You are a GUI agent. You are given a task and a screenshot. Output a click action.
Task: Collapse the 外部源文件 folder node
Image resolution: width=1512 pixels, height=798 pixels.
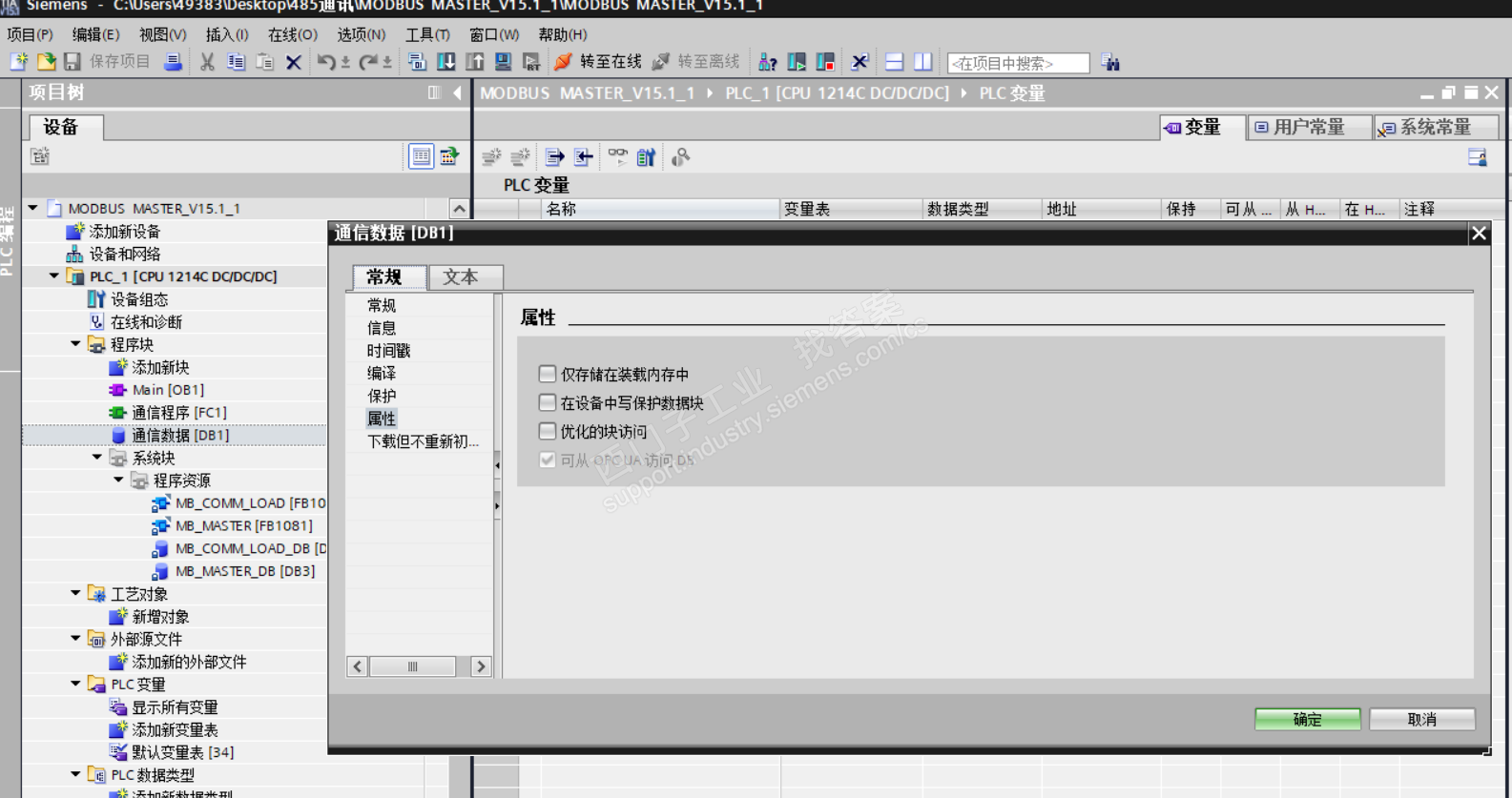76,639
